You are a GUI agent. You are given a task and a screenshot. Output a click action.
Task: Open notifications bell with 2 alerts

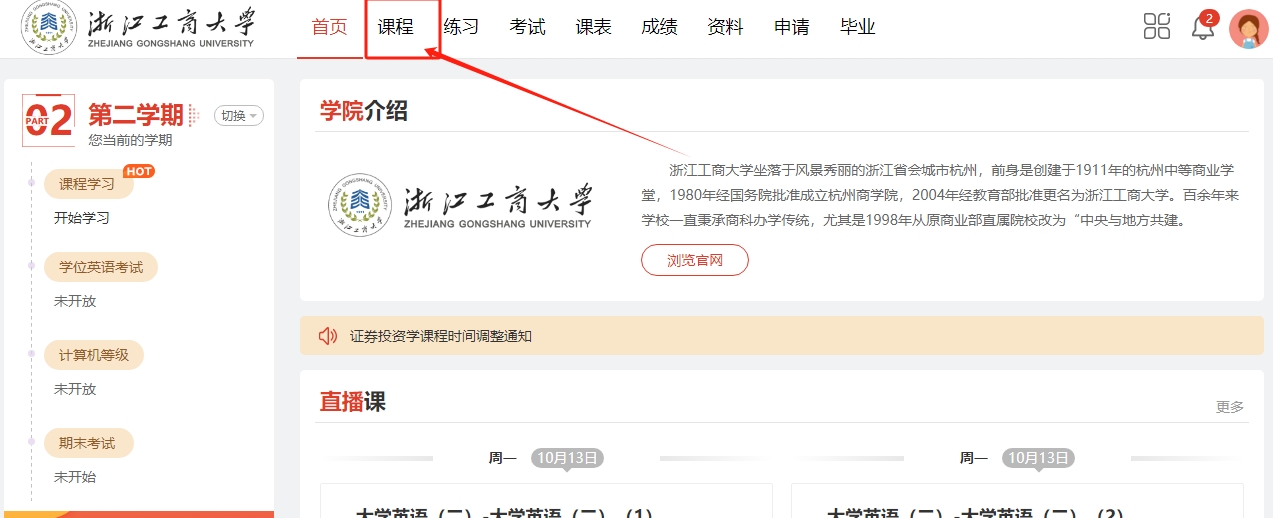(1203, 28)
